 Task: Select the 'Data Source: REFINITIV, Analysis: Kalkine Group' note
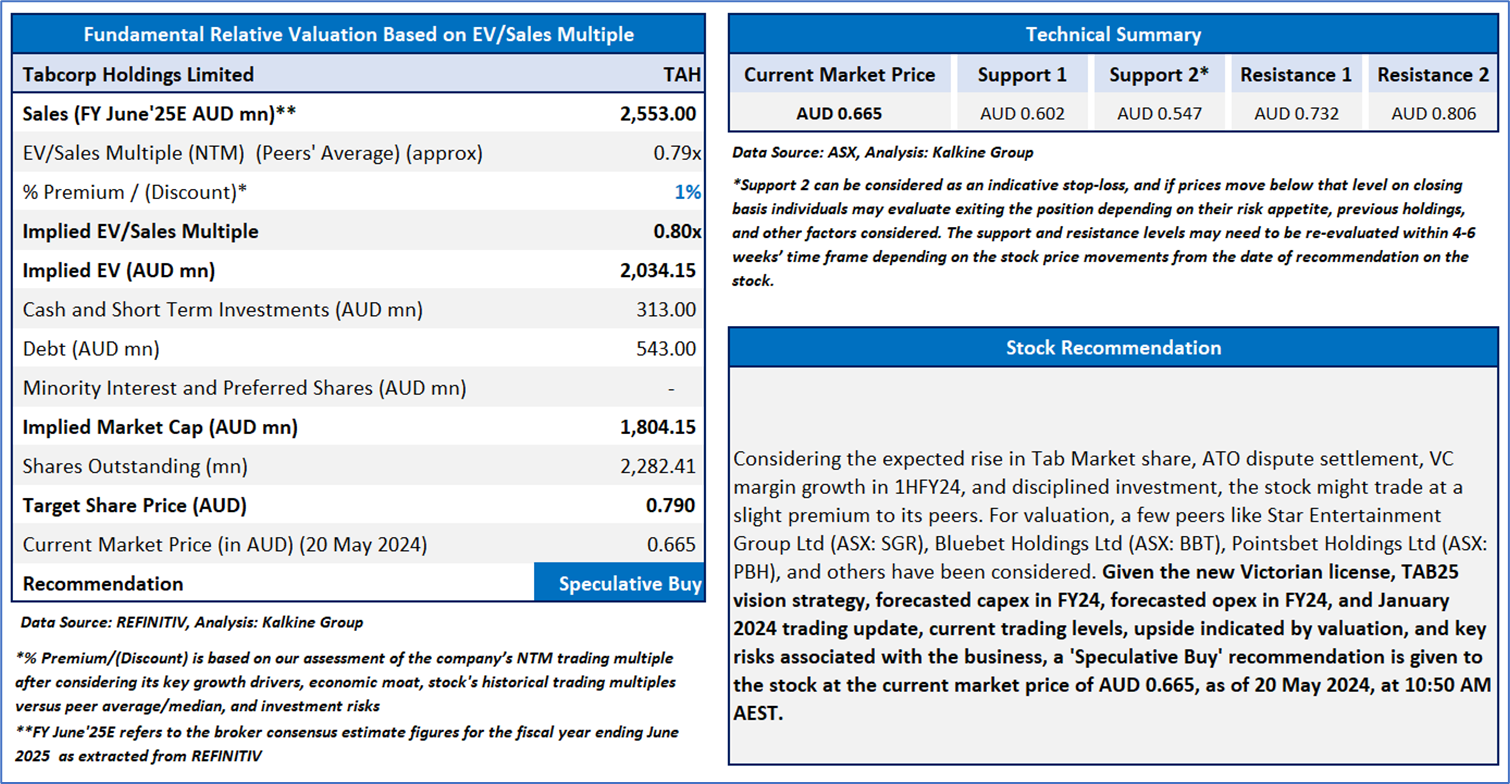tap(192, 622)
